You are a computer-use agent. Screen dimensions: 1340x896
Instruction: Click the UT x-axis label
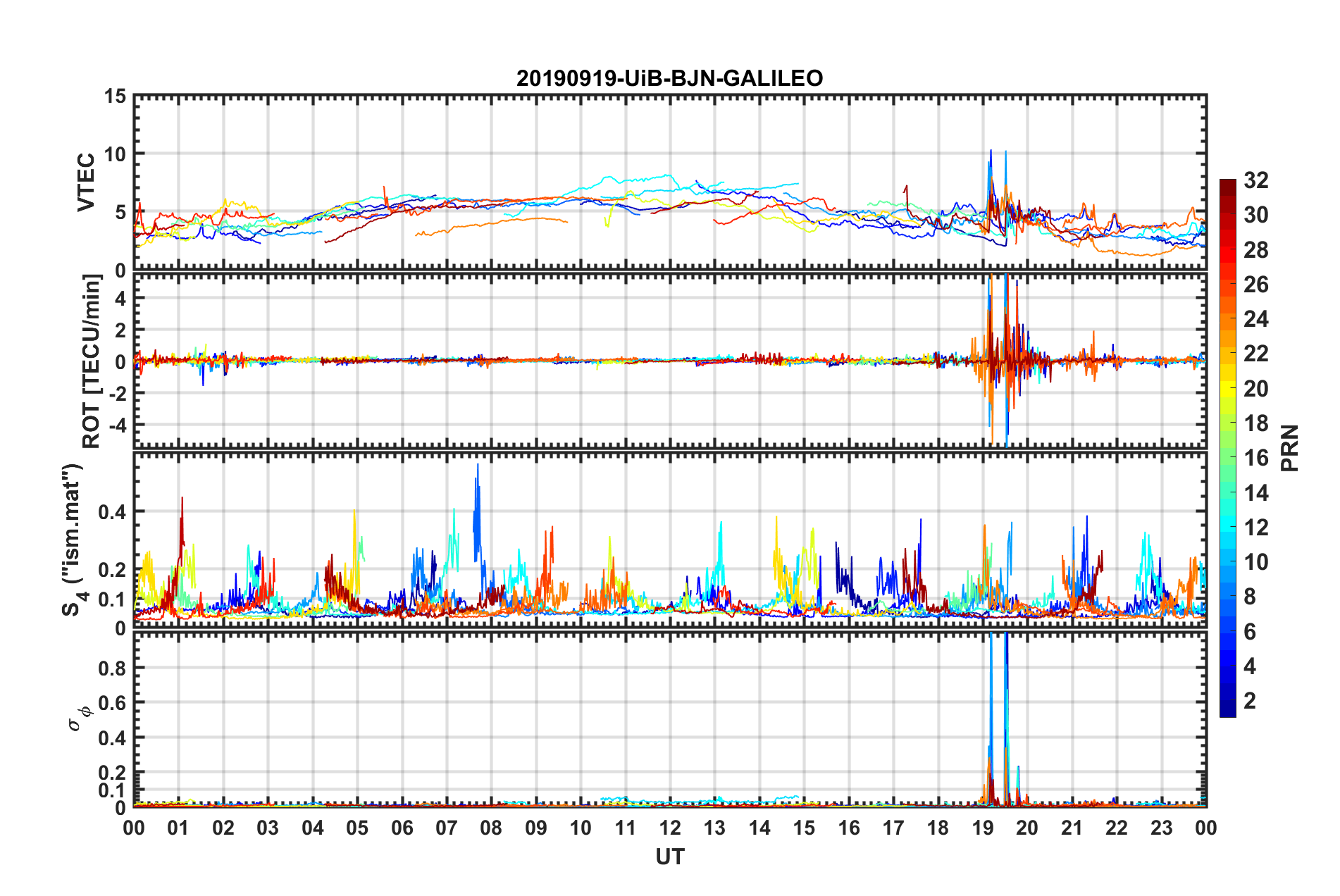point(670,857)
